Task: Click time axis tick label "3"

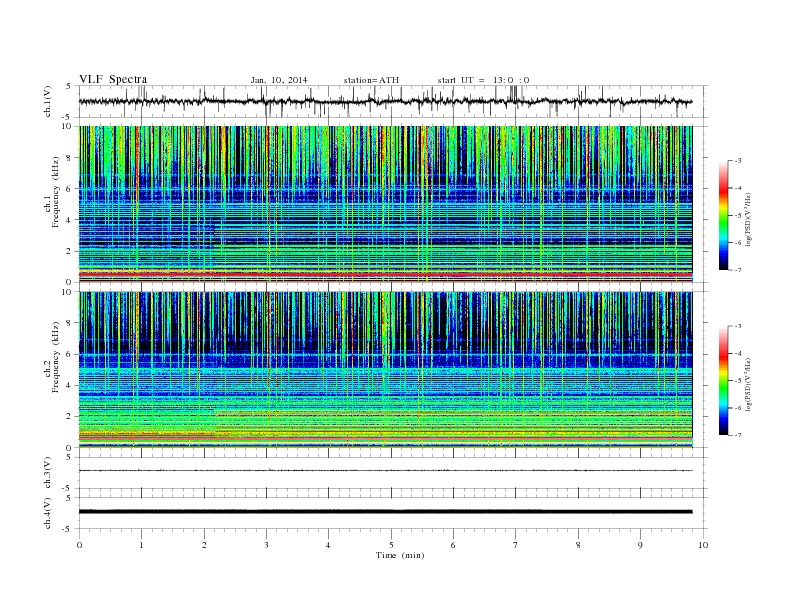Action: 266,545
